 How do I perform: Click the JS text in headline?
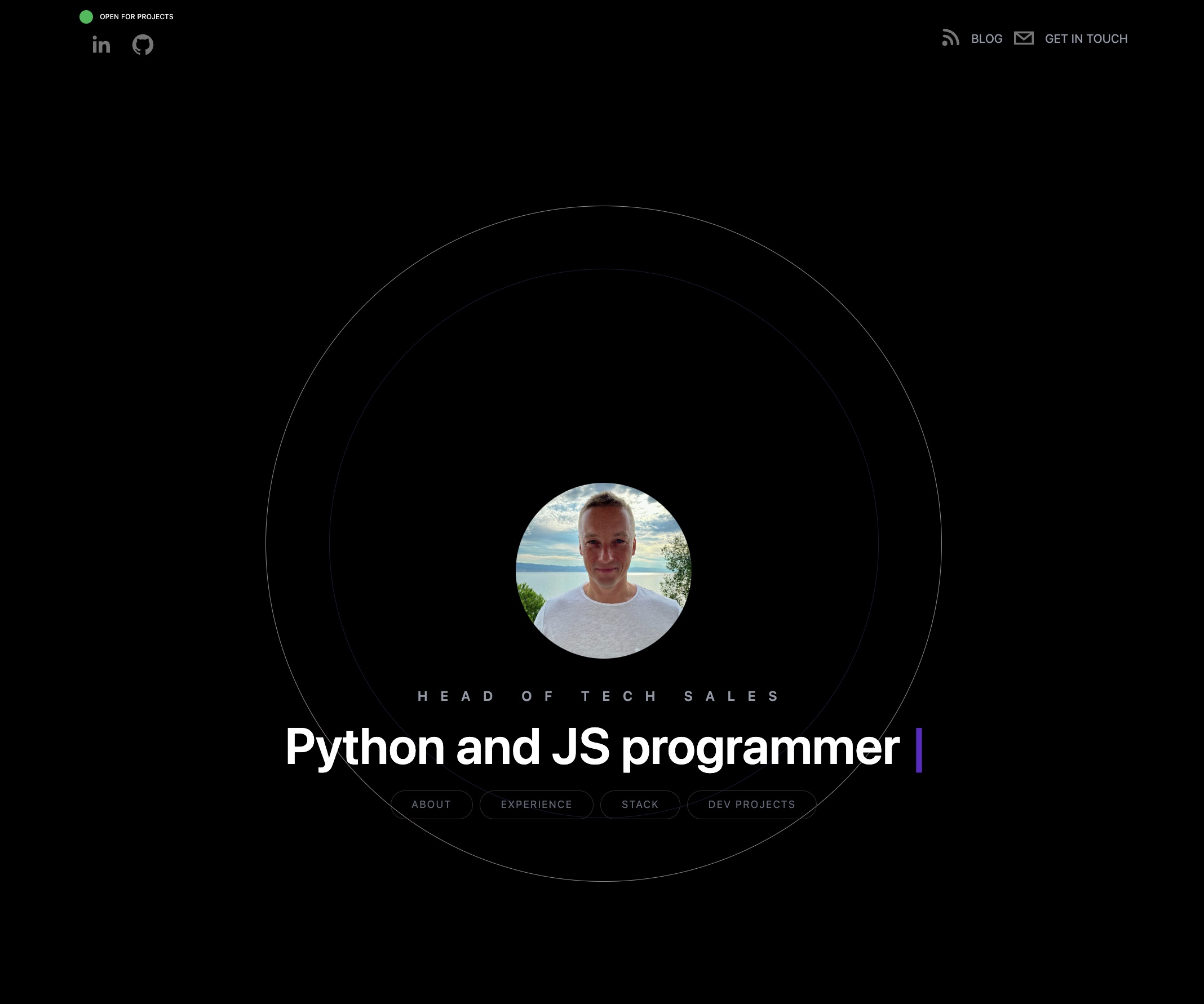[x=579, y=747]
